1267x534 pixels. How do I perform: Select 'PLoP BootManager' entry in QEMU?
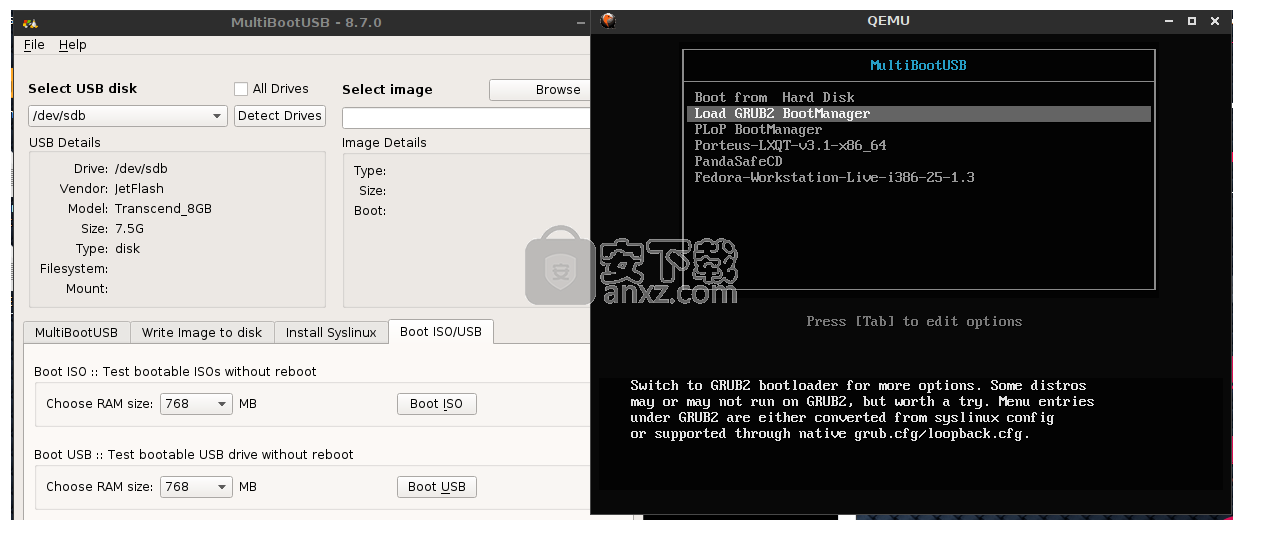(758, 130)
